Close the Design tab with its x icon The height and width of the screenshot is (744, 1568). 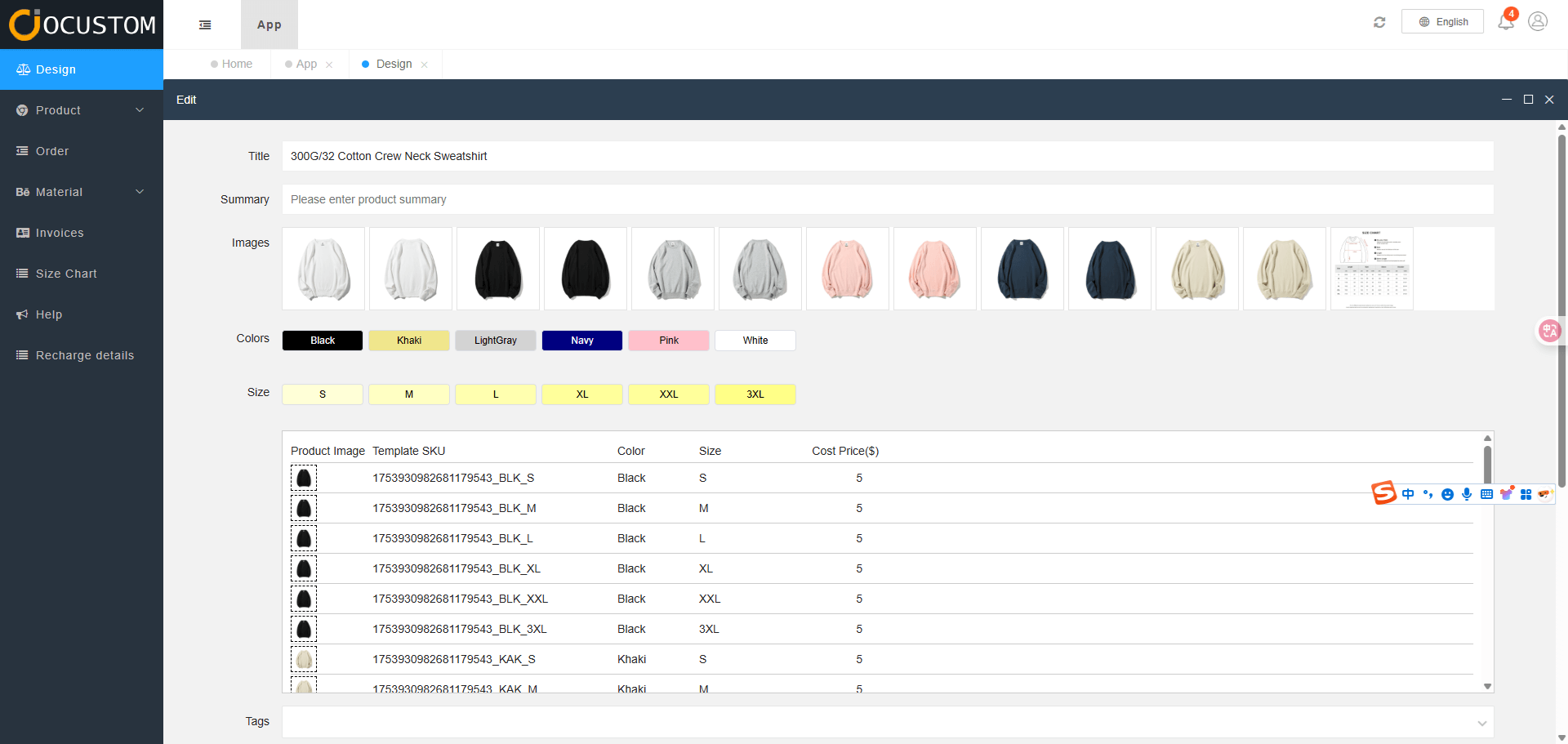pos(425,65)
